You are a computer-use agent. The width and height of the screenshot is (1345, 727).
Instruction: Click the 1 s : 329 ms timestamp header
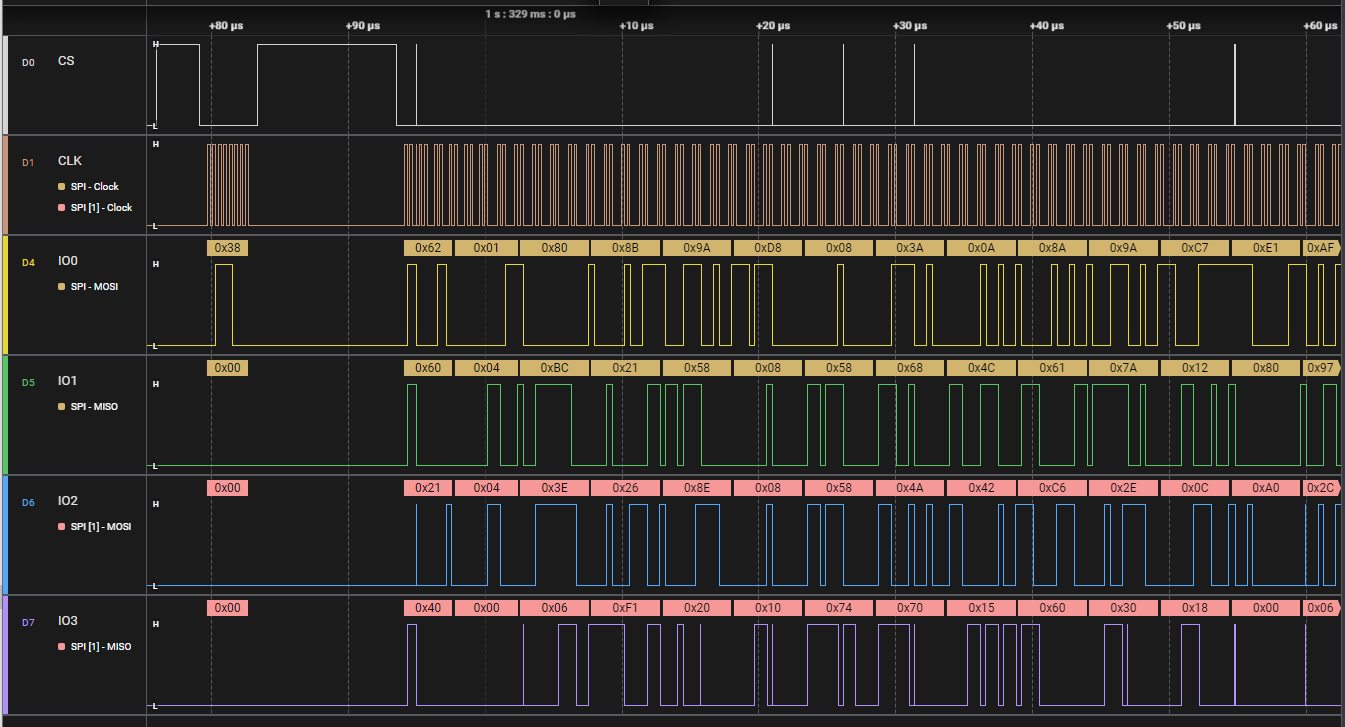pyautogui.click(x=530, y=14)
